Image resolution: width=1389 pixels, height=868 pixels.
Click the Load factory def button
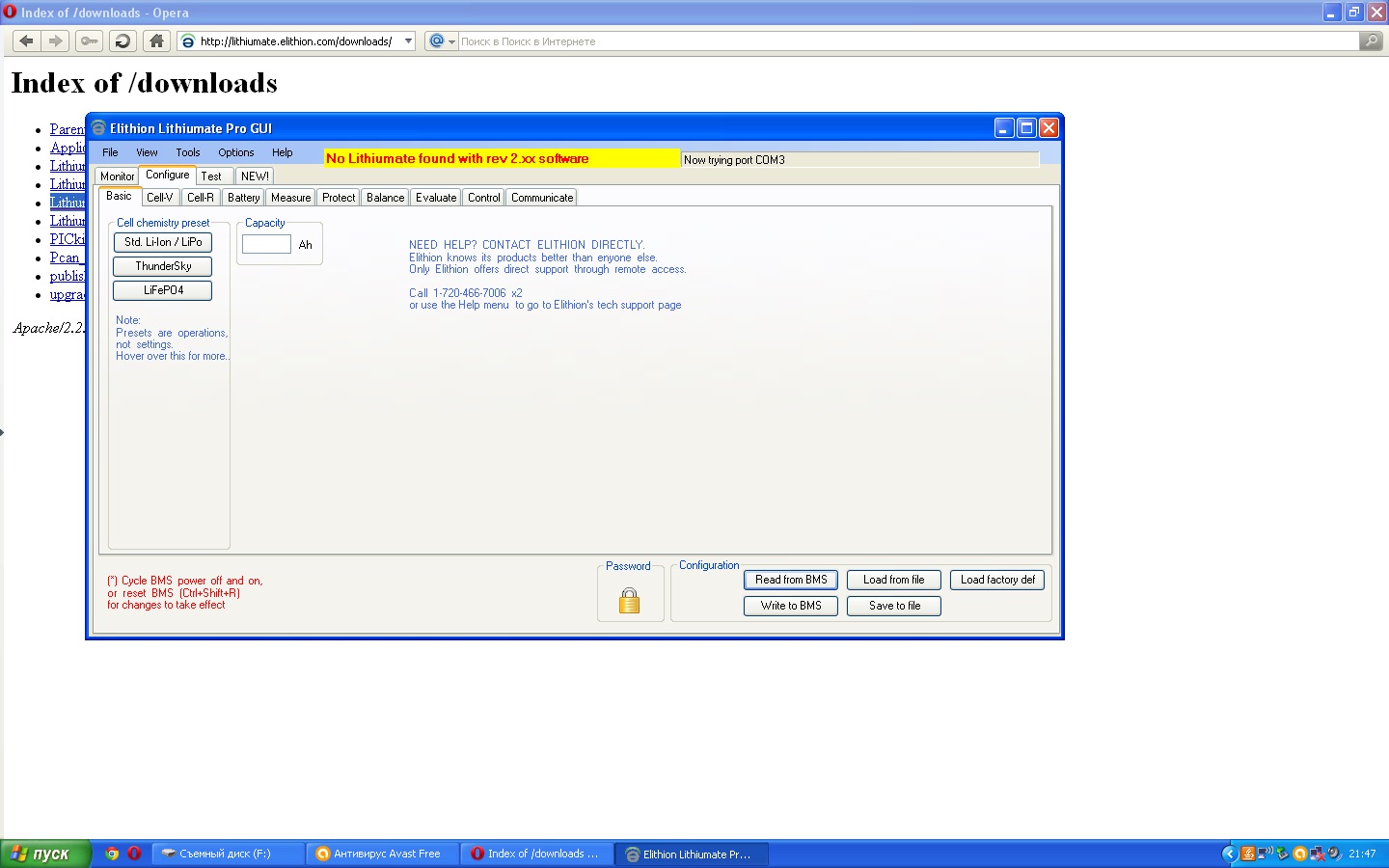pos(997,580)
